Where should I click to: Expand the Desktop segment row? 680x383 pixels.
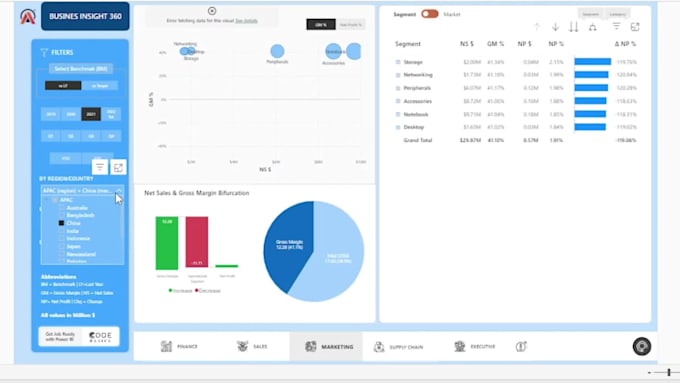[x=398, y=128]
